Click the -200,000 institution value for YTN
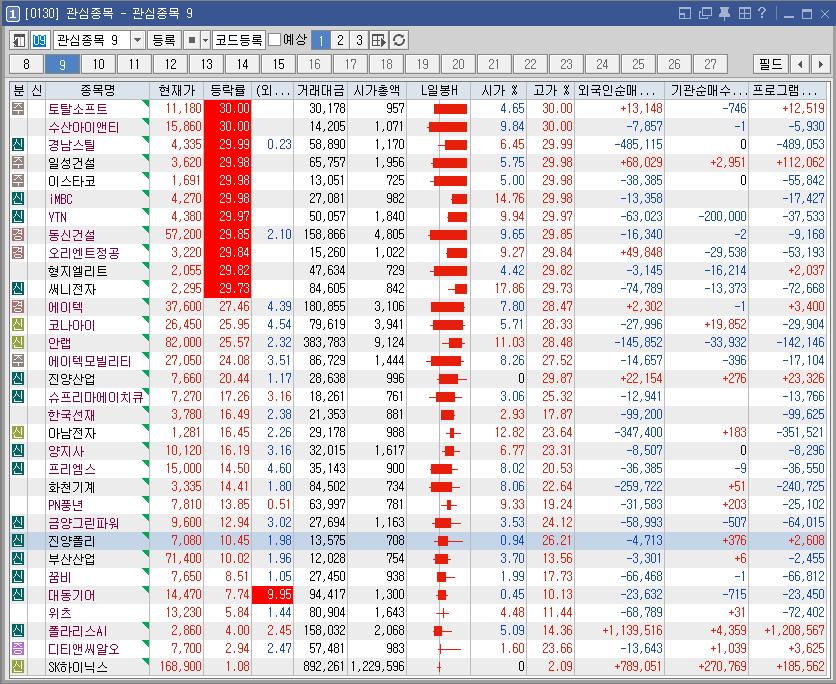 point(722,216)
